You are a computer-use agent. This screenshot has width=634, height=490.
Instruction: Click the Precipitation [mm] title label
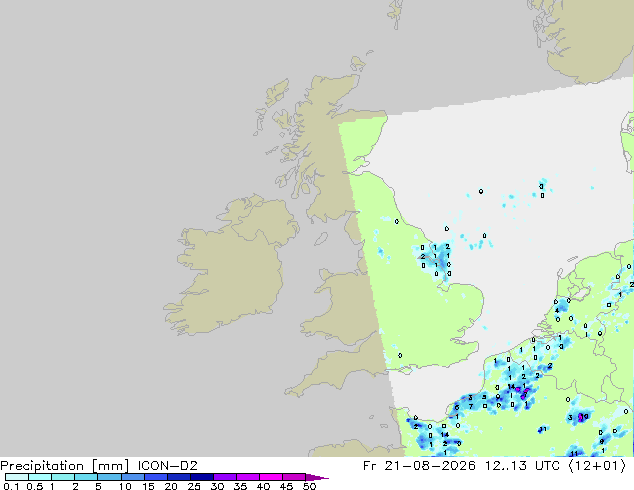click(65, 466)
